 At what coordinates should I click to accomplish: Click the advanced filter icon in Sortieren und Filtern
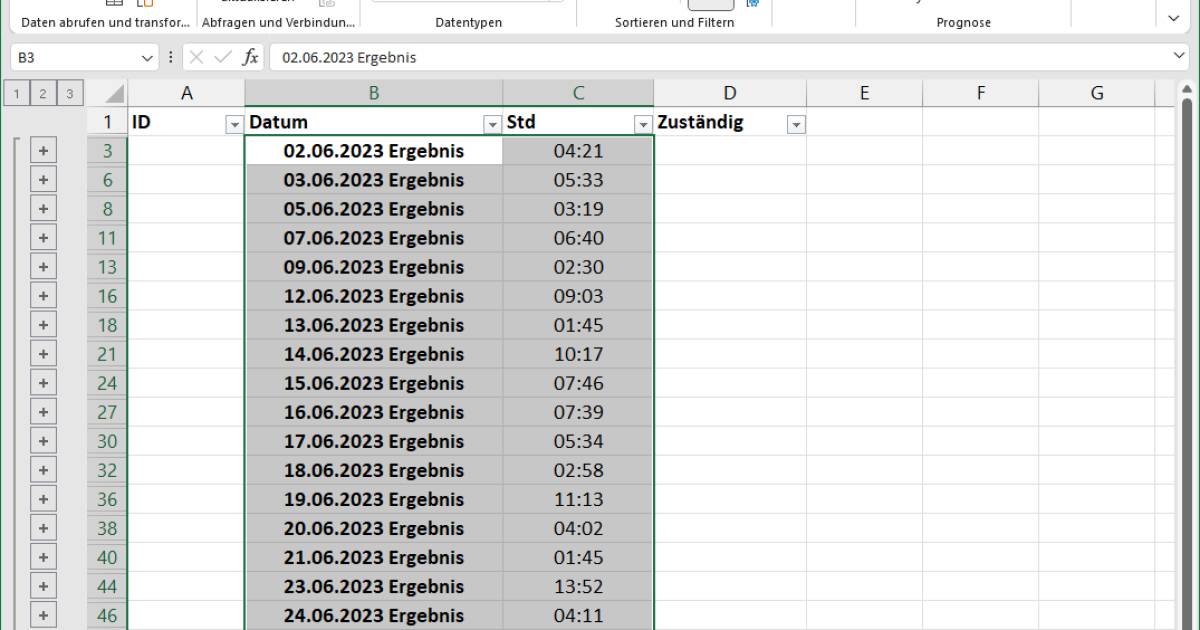click(x=752, y=3)
